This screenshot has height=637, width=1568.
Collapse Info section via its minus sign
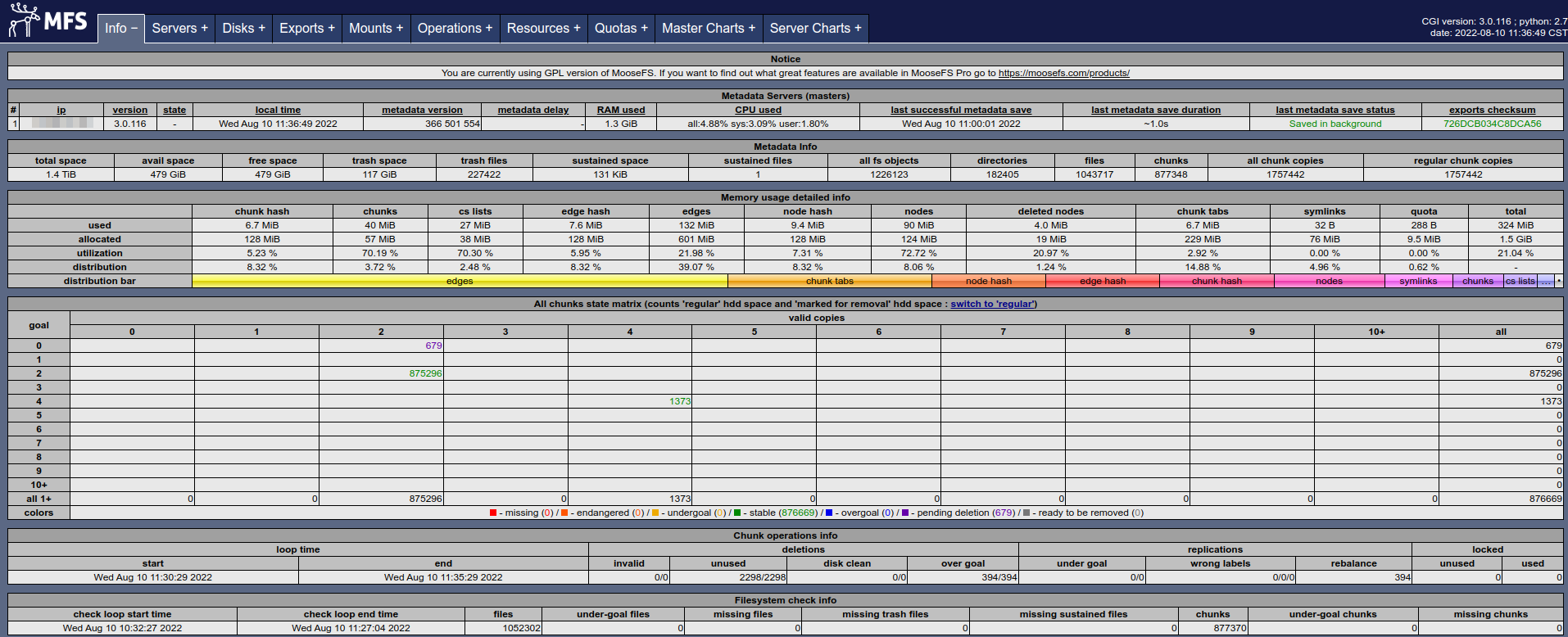(134, 28)
